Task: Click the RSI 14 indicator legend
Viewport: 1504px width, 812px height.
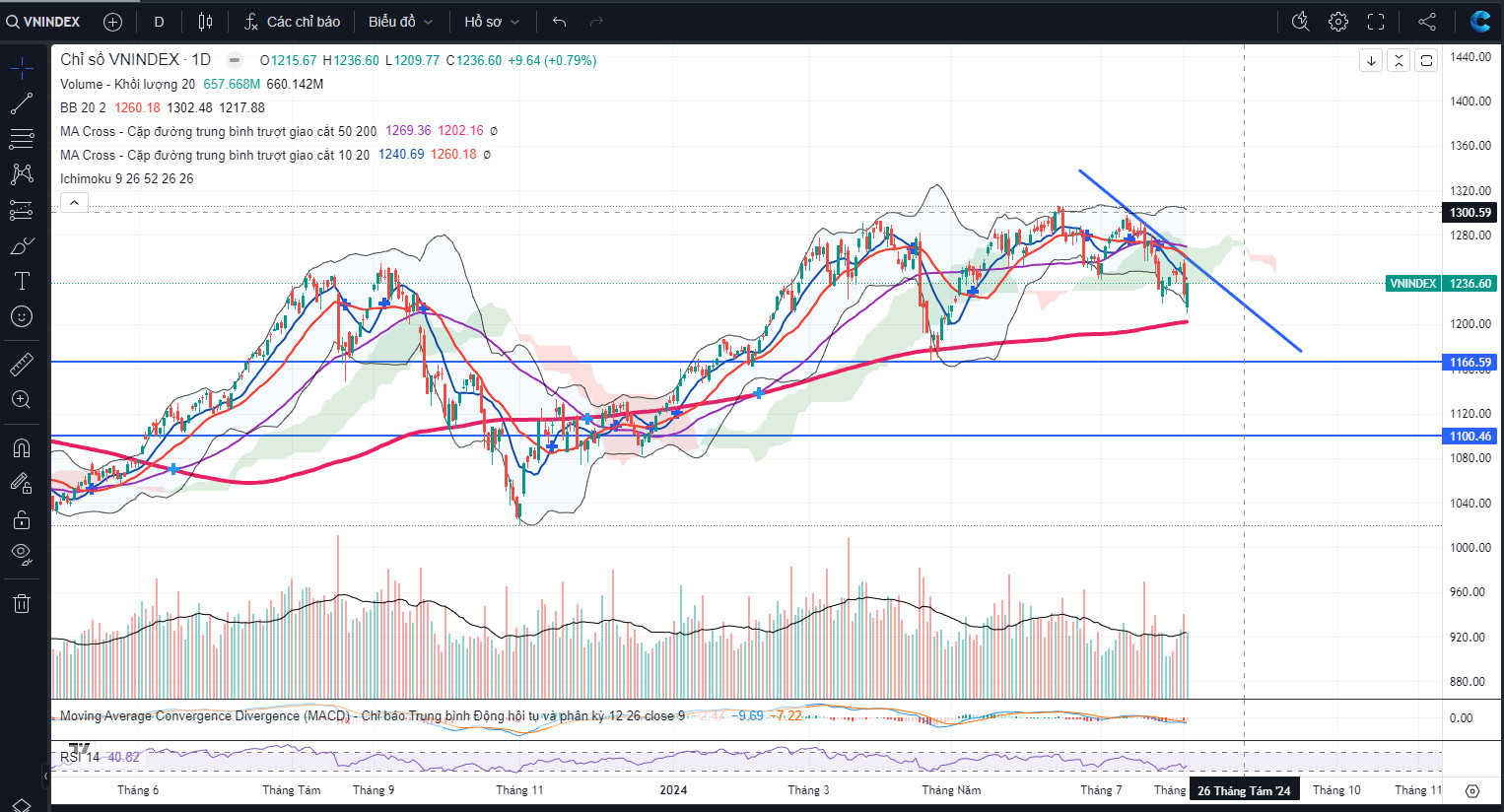Action: [x=80, y=757]
